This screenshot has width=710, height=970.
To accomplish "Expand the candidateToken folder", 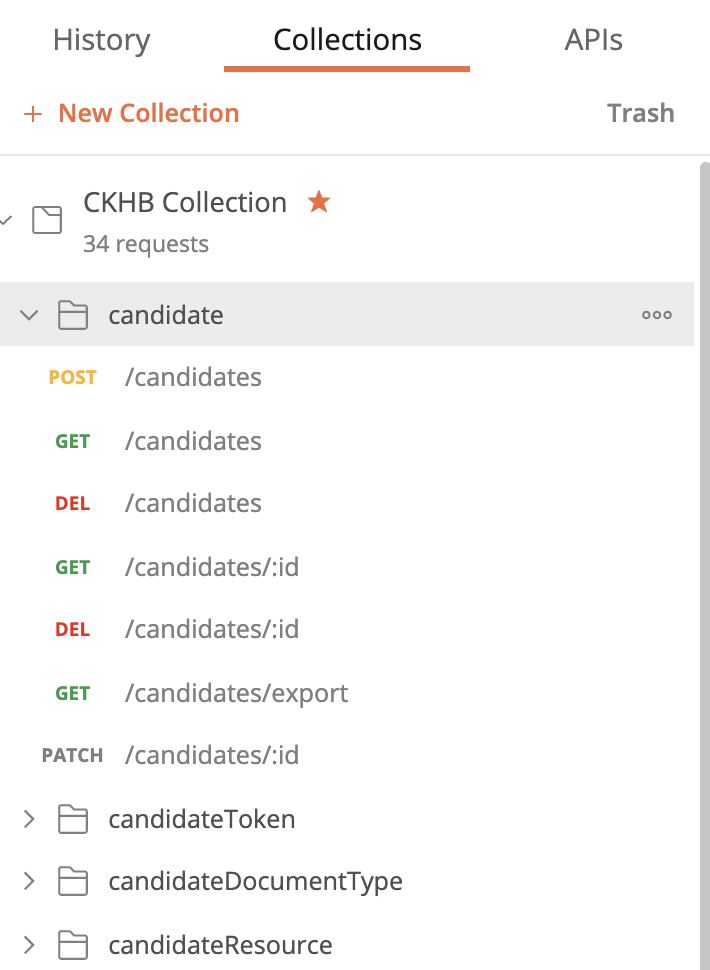I will [29, 818].
